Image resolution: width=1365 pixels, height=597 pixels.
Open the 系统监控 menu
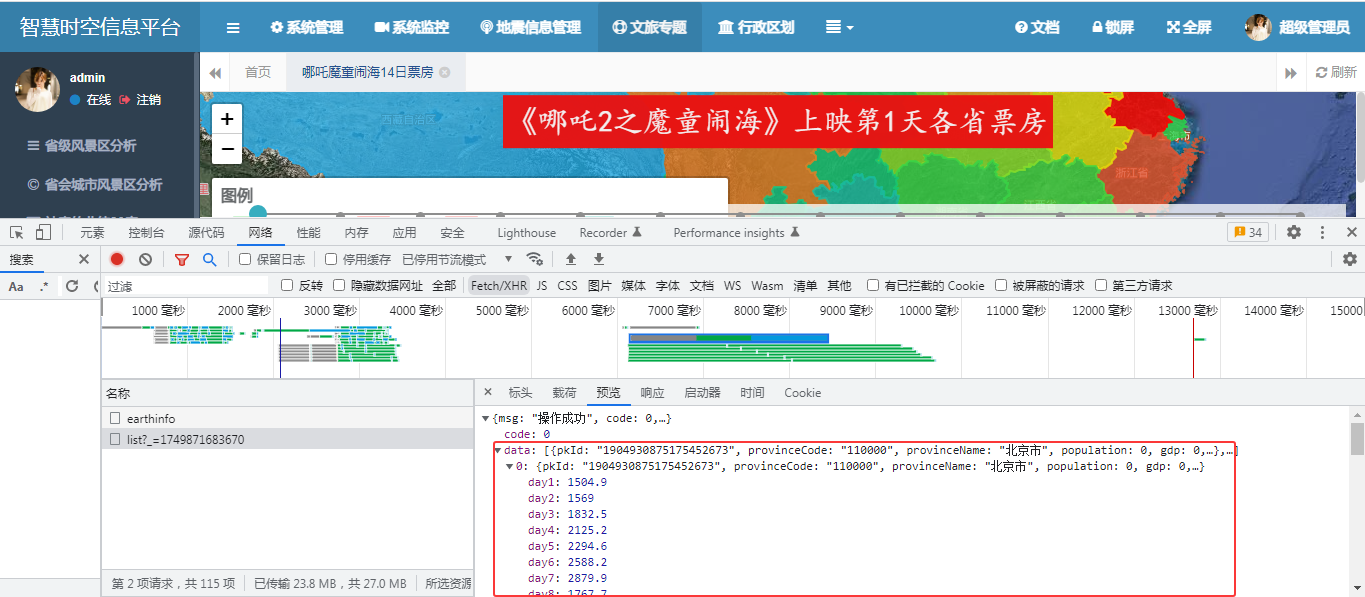point(411,27)
